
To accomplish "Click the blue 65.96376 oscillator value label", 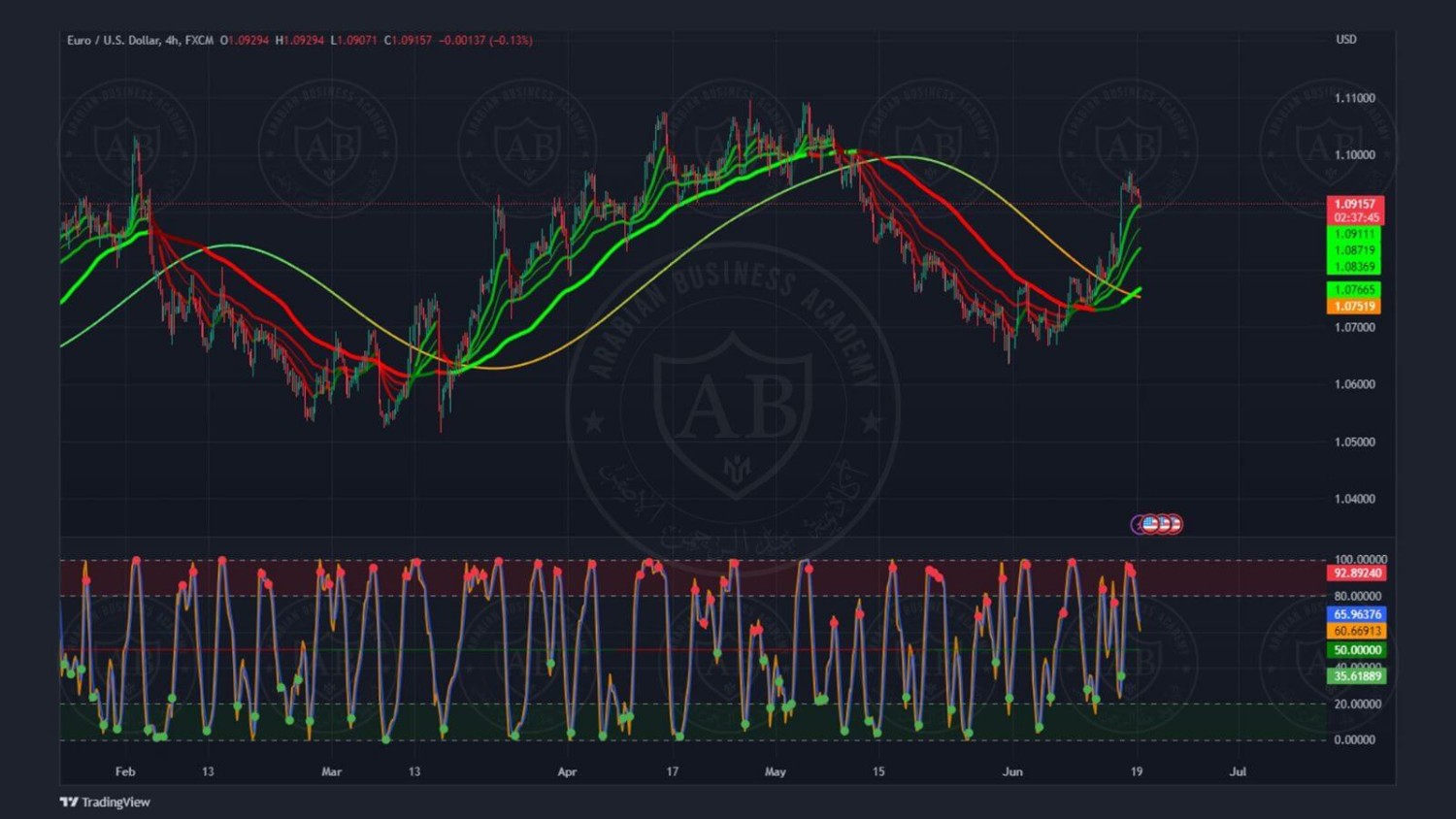I will tap(1357, 614).
